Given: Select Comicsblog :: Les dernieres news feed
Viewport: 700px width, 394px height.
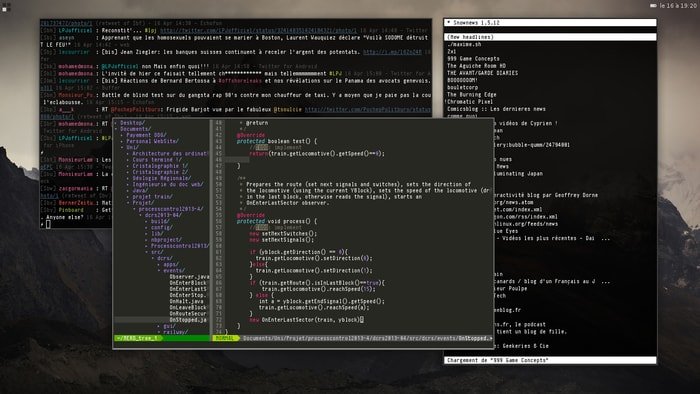Looking at the screenshot, I should tap(496, 109).
